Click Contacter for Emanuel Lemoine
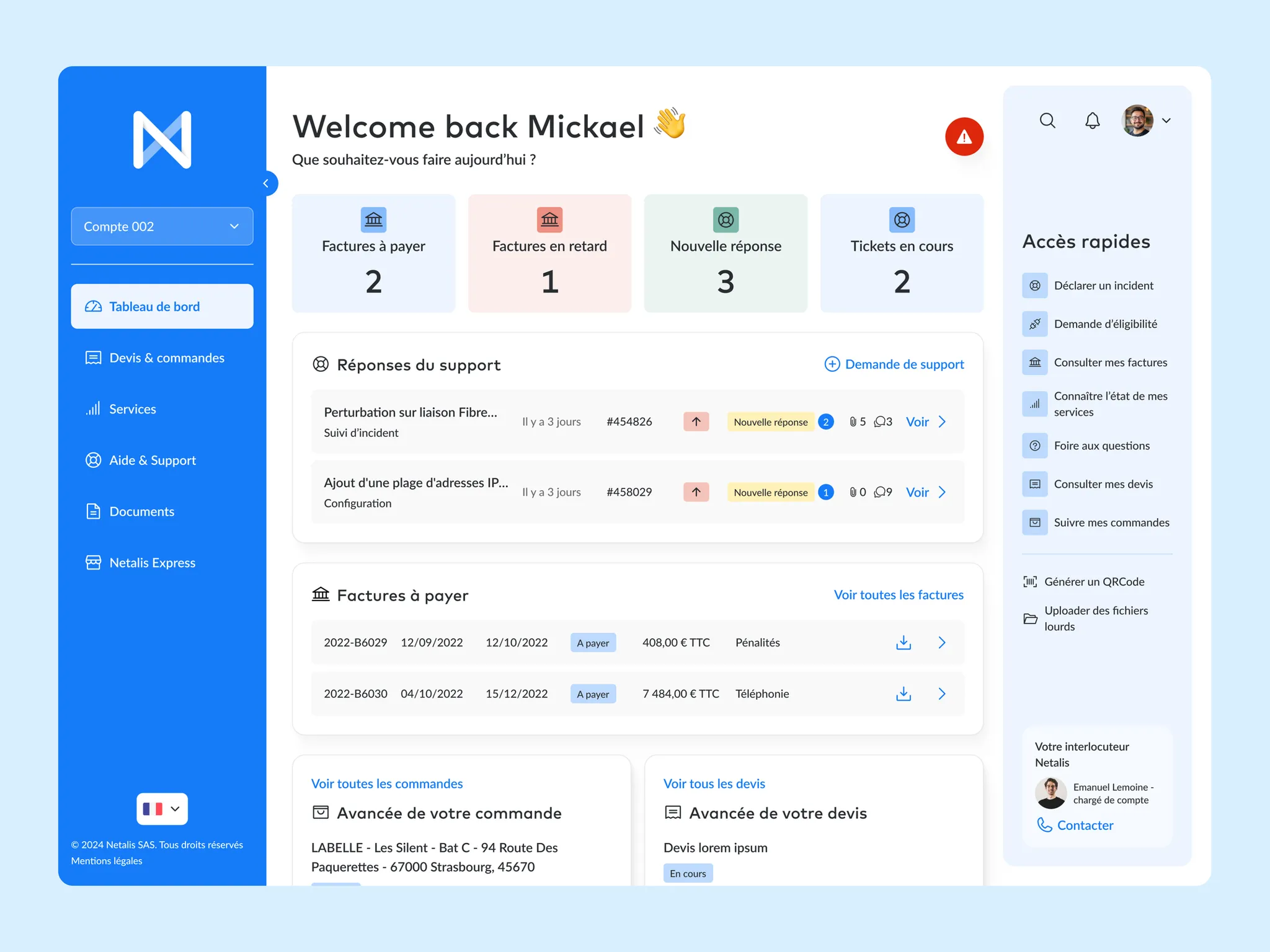Image resolution: width=1270 pixels, height=952 pixels. click(x=1075, y=825)
